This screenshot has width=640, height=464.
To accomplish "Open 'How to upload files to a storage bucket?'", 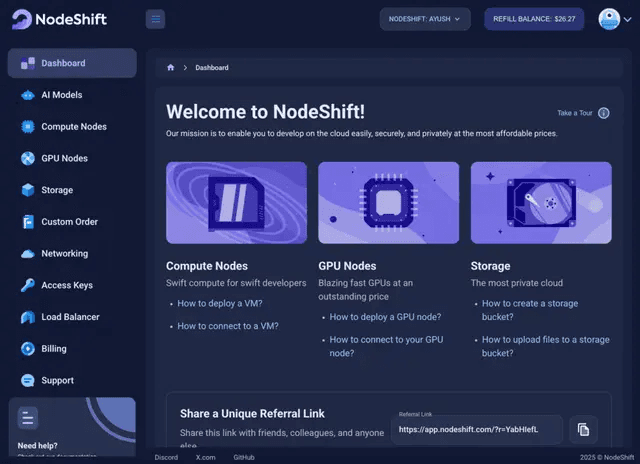I will [545, 346].
